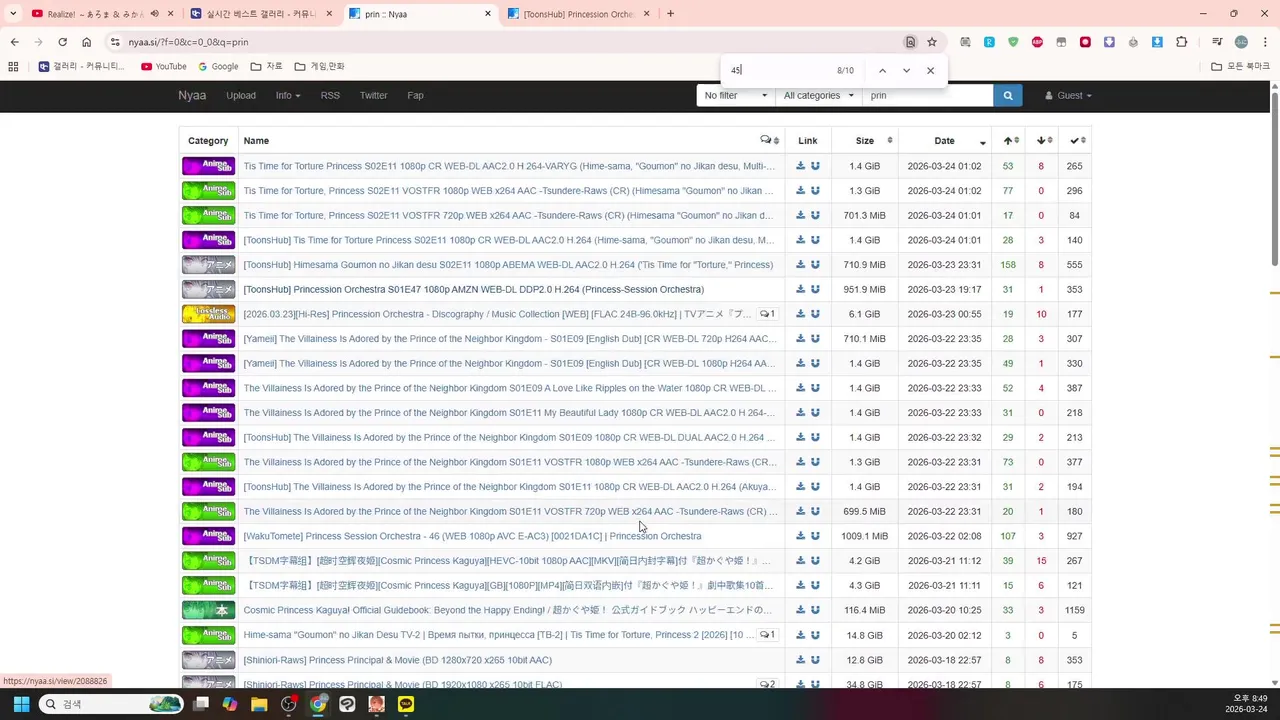Open comments of Princession Orchestra Discography torrent
Image resolution: width=1280 pixels, height=720 pixels.
pos(767,314)
